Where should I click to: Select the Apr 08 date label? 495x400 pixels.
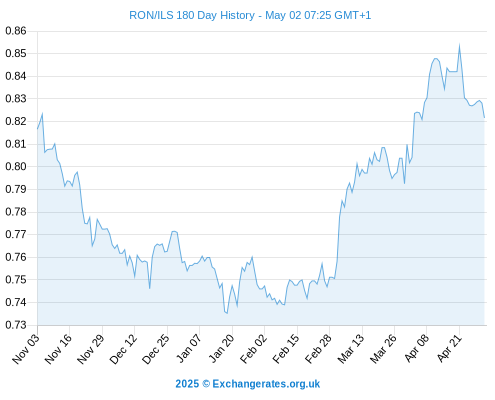pyautogui.click(x=416, y=349)
